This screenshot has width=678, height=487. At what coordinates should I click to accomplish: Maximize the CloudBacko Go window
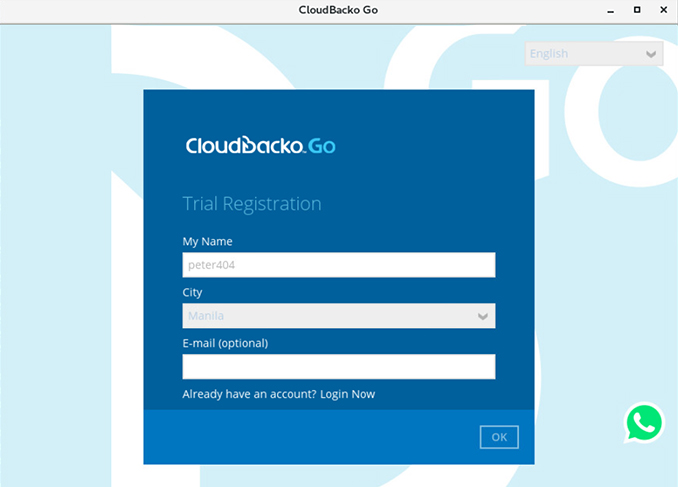637,10
